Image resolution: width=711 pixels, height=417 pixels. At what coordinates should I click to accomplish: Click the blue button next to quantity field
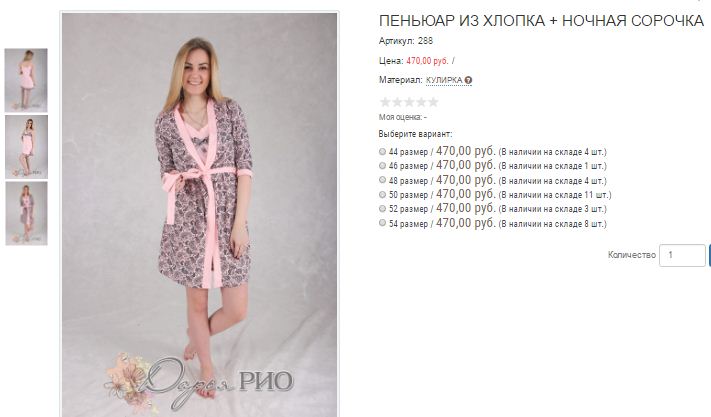pyautogui.click(x=709, y=255)
